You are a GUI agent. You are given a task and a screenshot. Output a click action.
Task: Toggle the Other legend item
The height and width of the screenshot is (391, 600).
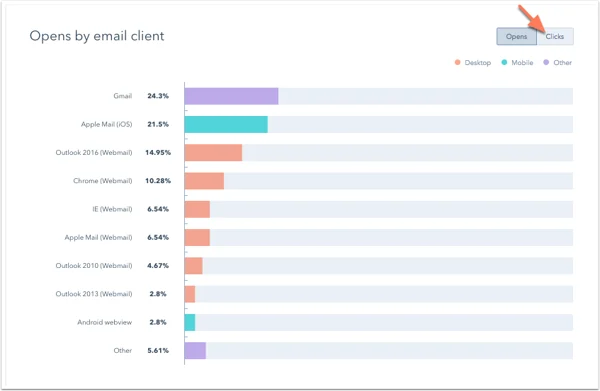(558, 62)
